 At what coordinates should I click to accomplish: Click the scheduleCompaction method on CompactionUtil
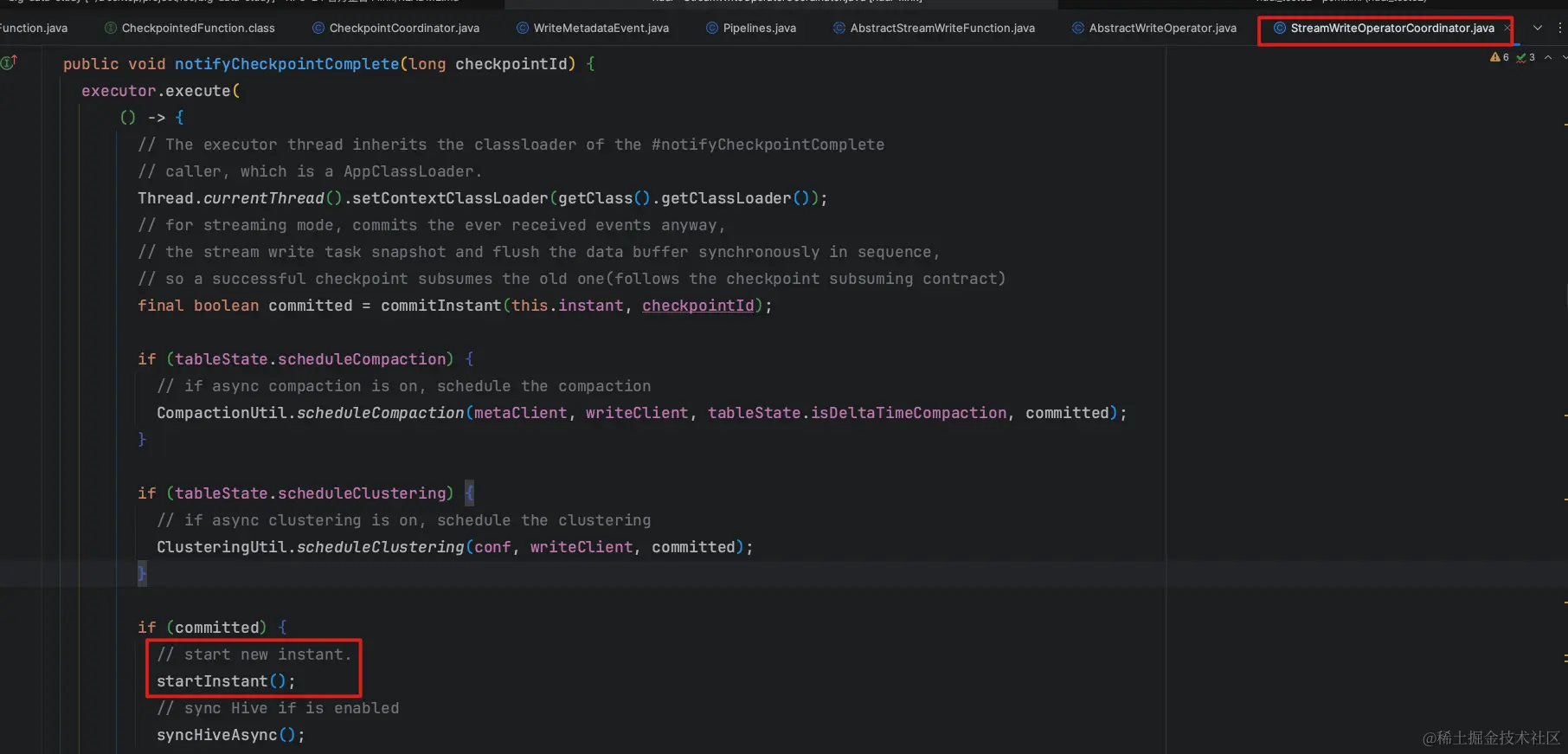pos(380,413)
